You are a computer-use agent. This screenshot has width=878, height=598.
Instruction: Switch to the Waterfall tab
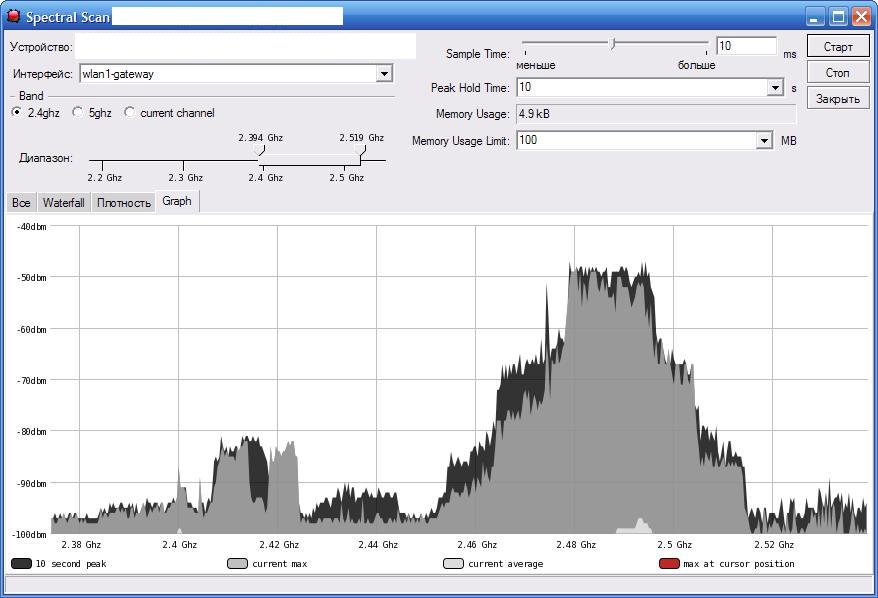click(63, 203)
